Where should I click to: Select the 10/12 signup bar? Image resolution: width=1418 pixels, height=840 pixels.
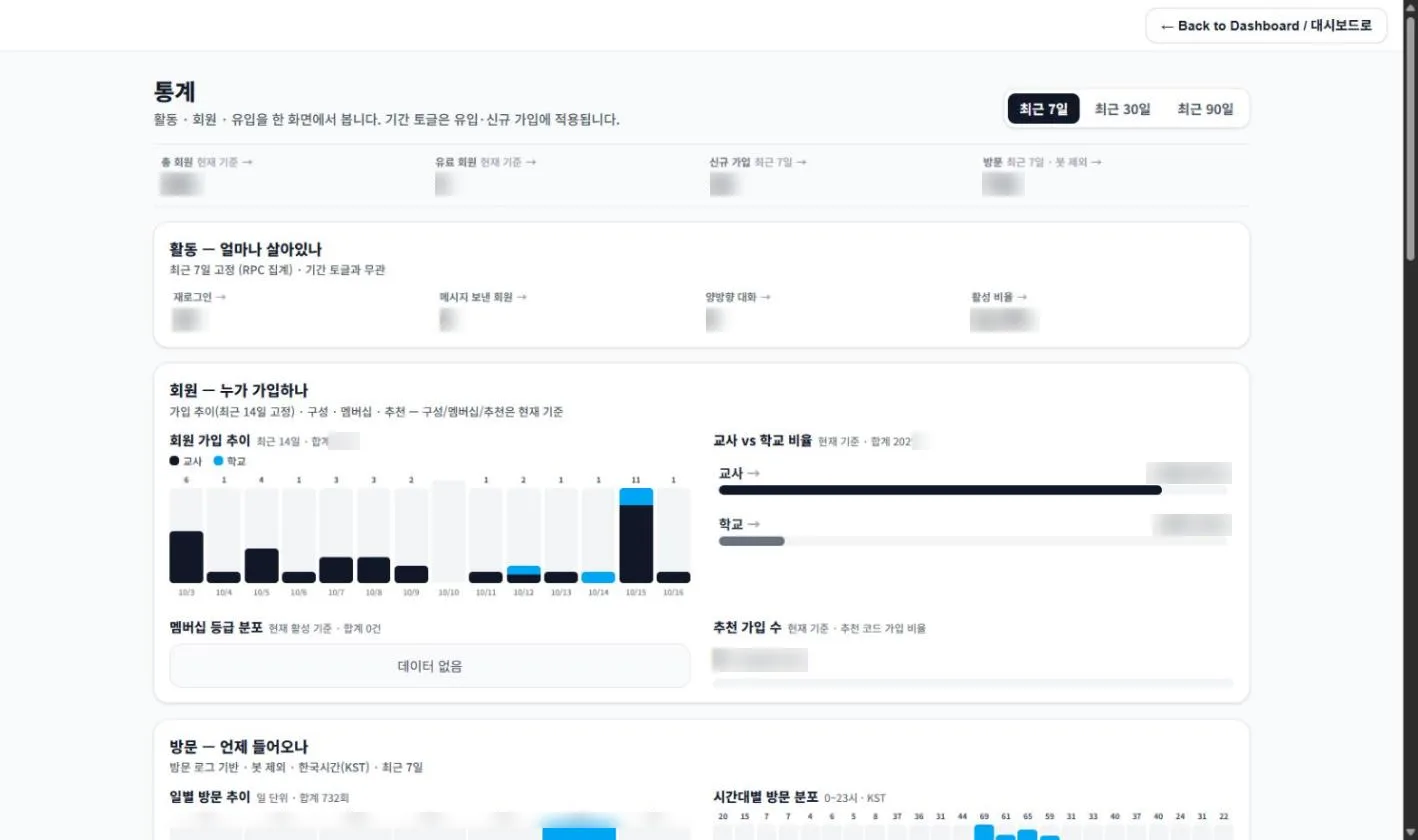click(524, 574)
